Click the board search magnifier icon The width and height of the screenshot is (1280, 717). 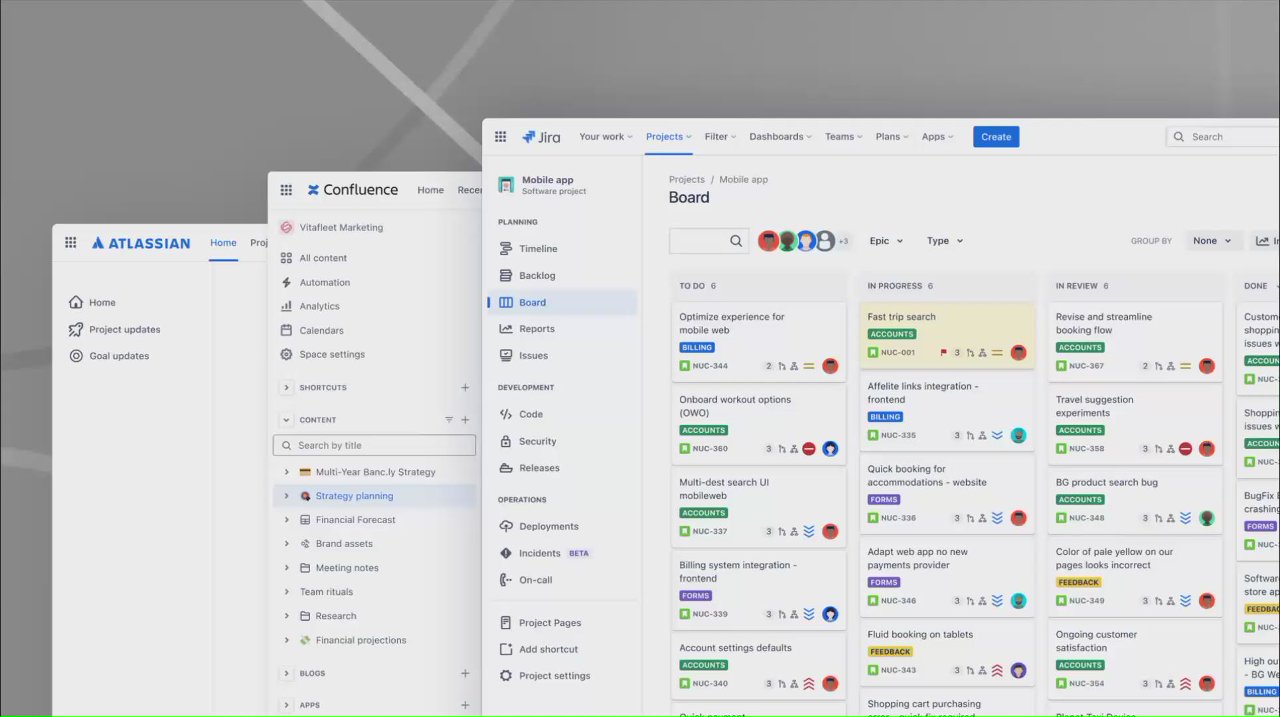point(736,241)
